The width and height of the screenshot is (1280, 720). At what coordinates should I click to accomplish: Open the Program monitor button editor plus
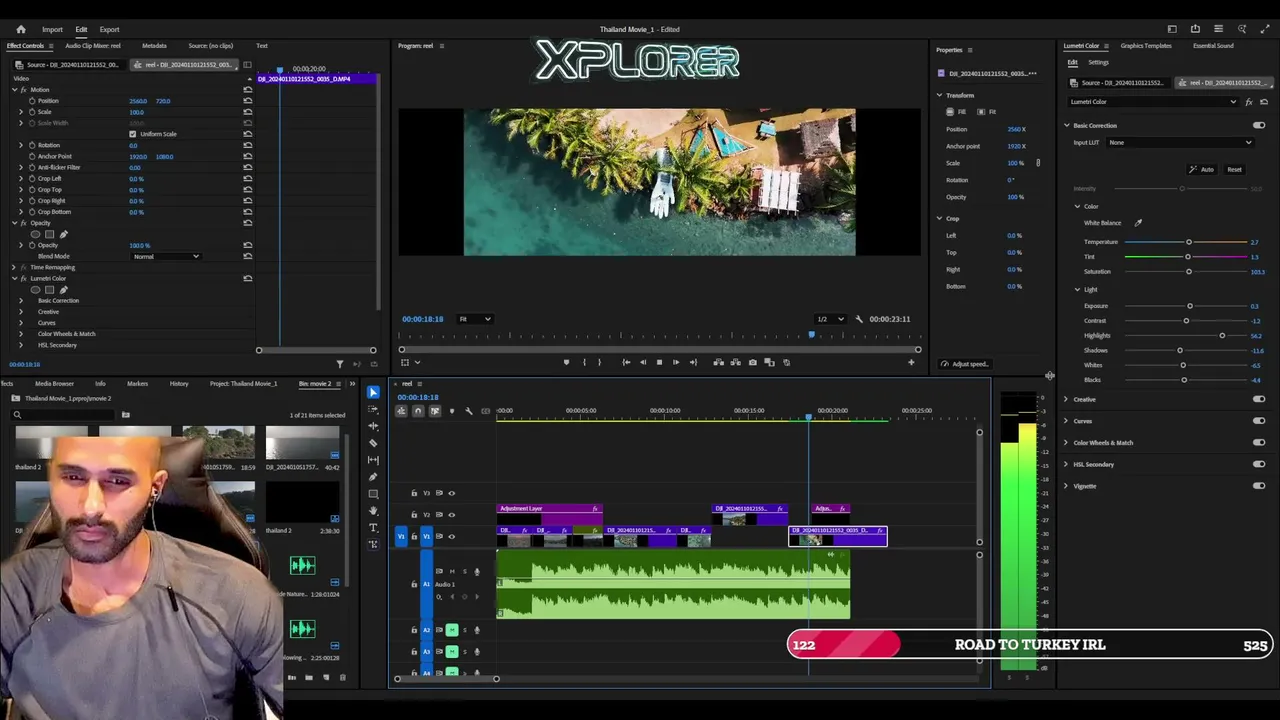tap(911, 362)
